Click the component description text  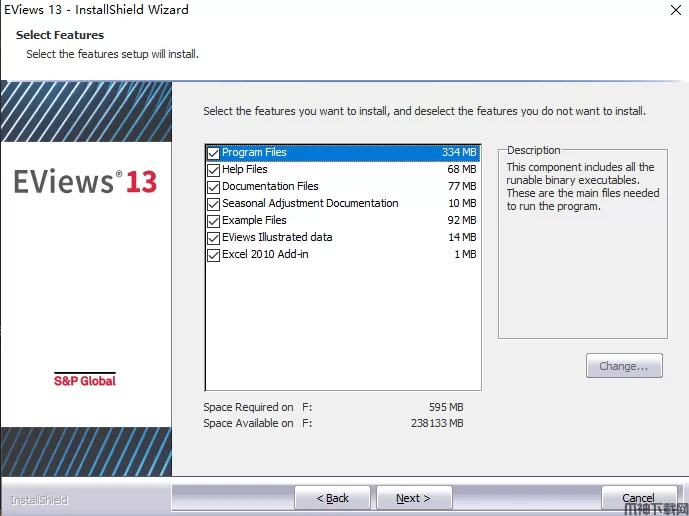point(583,186)
